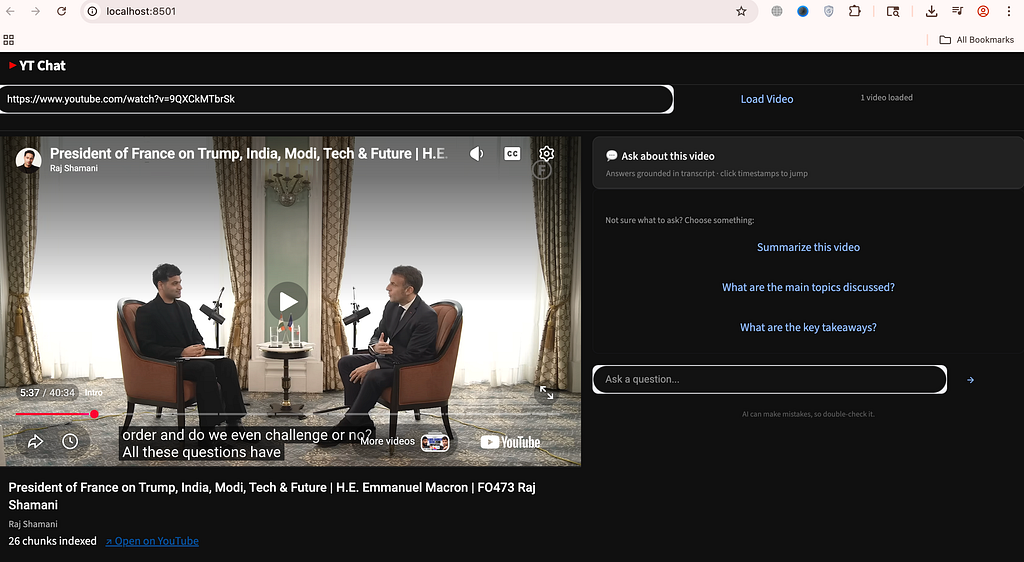The height and width of the screenshot is (562, 1024).
Task: Select What are the key takeaways?
Action: 808,328
